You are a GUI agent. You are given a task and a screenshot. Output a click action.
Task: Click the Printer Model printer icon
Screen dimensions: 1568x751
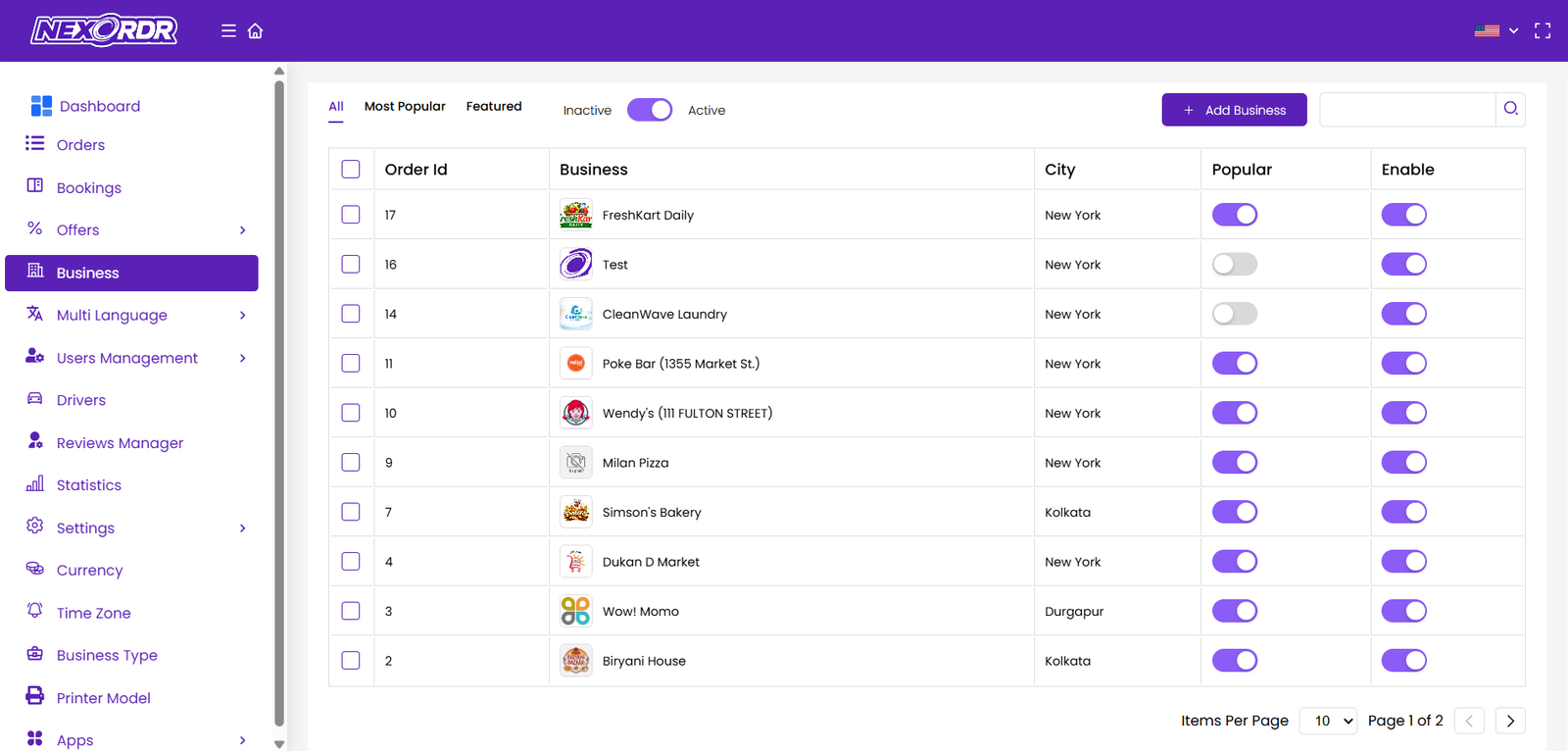35,695
